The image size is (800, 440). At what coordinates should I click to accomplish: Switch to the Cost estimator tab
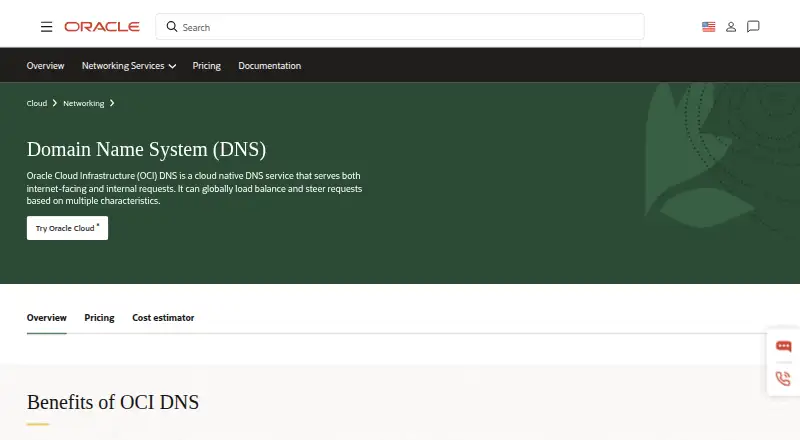[x=163, y=317]
